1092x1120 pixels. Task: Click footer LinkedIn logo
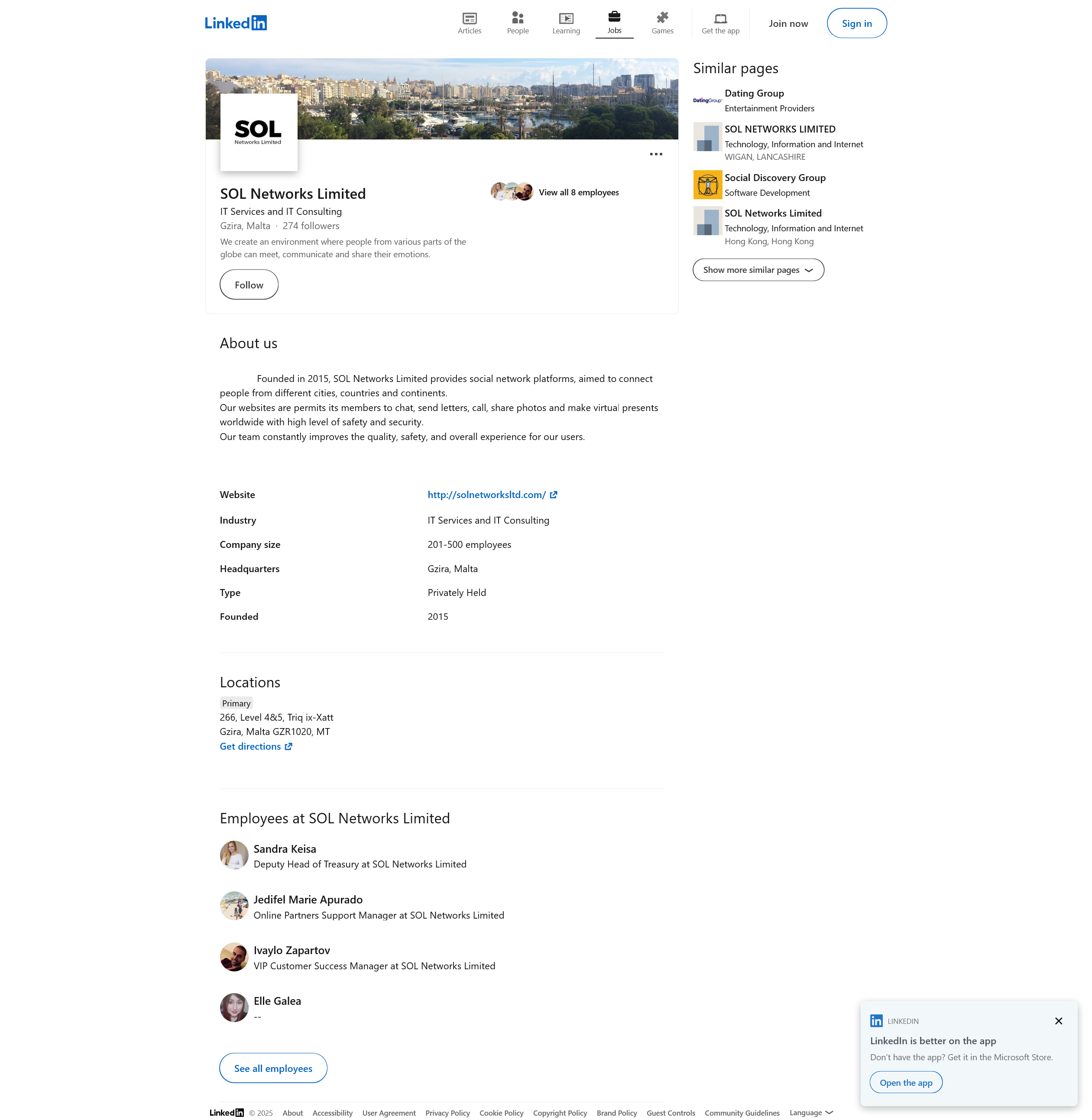point(227,1113)
